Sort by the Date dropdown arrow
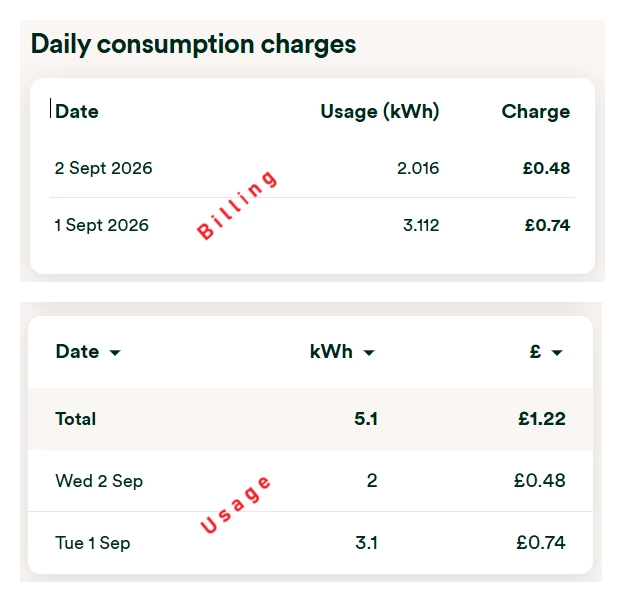Image resolution: width=627 pixels, height=606 pixels. (115, 352)
